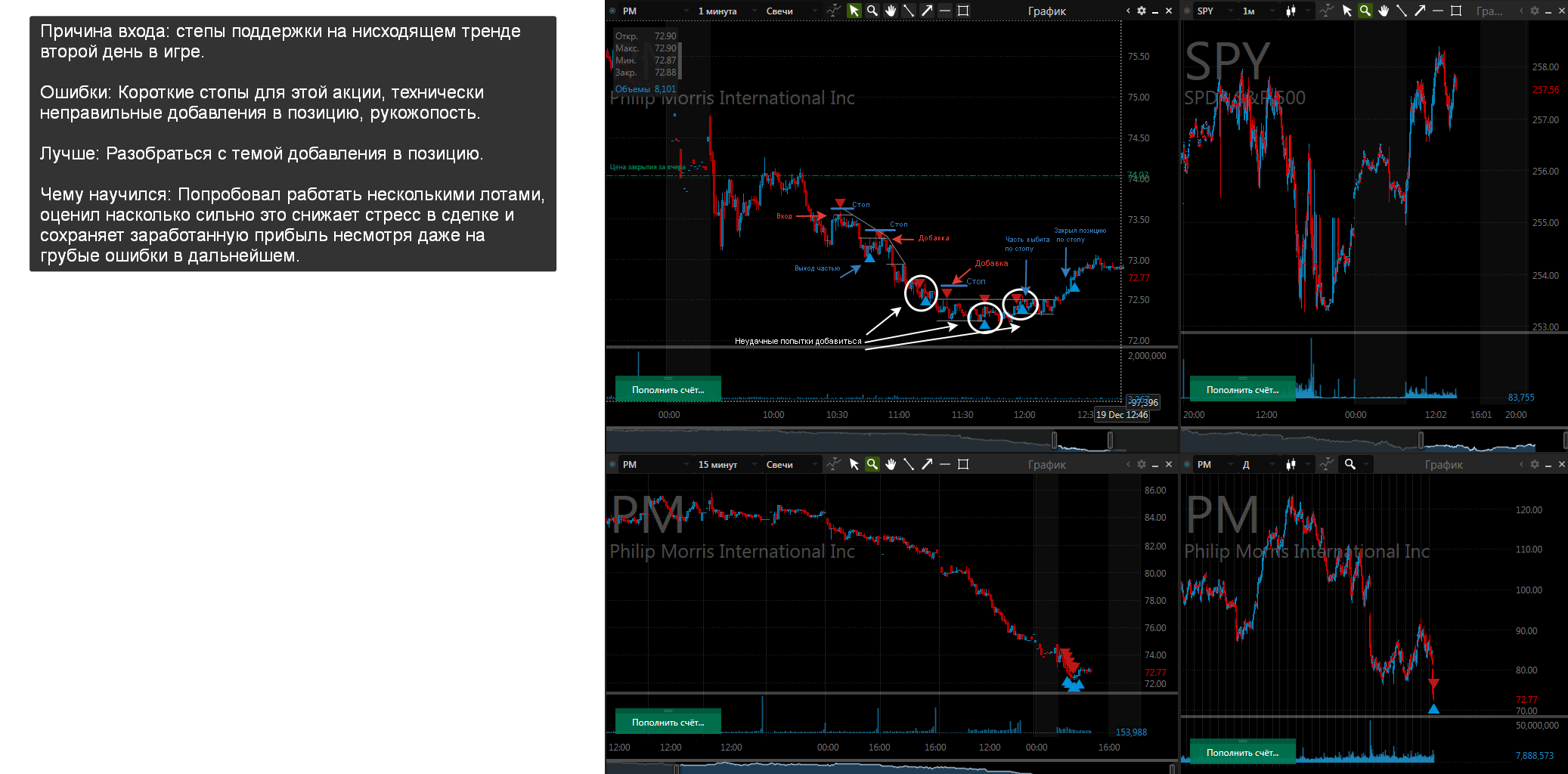Select the hand pan tool in PM 1-minute chart
This screenshot has width=1568, height=774.
tap(891, 11)
